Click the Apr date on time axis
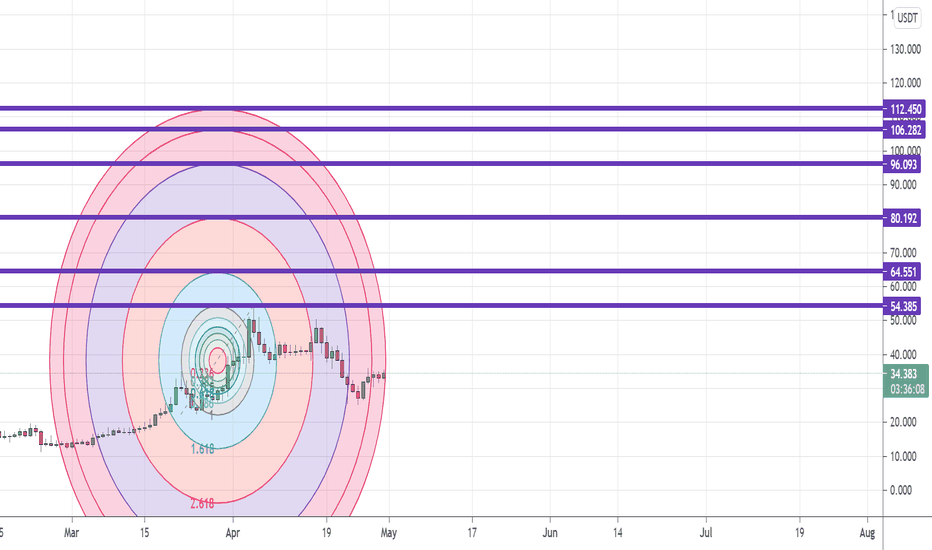Viewport: 932px width, 550px height. [x=232, y=533]
